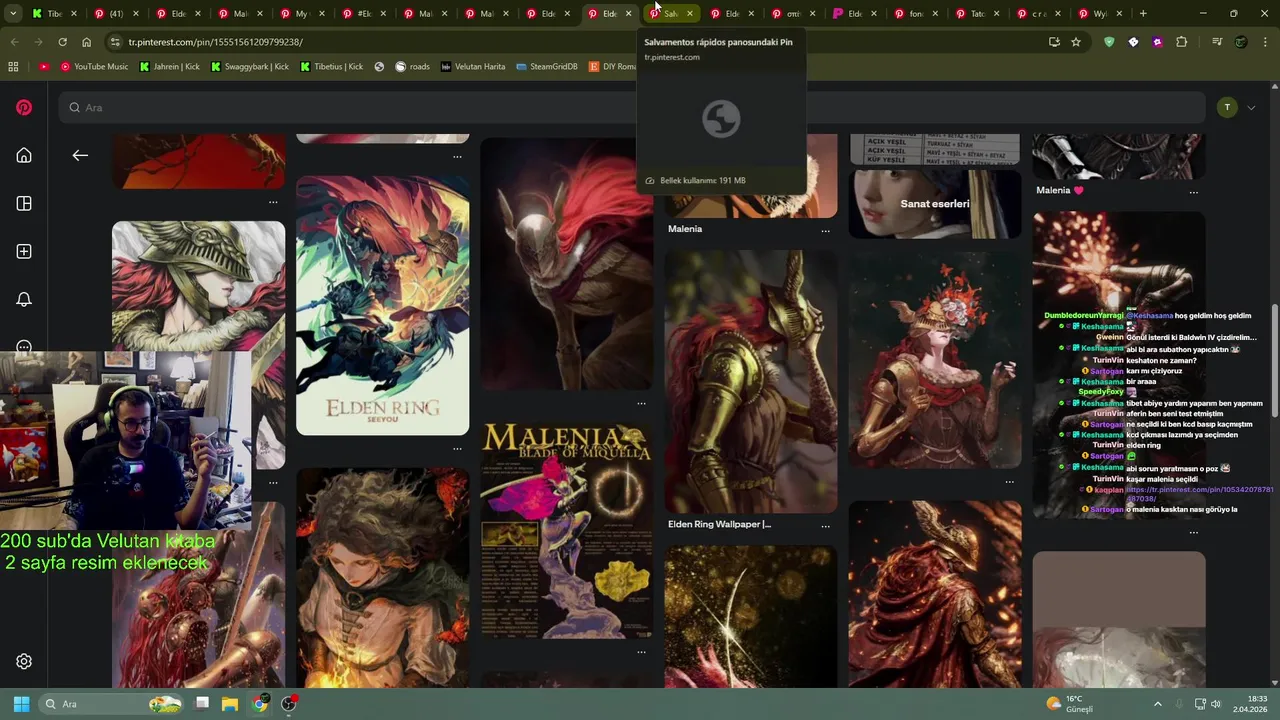The width and height of the screenshot is (1280, 720).
Task: Open the Pinterest profile avatar T
Action: (1227, 107)
